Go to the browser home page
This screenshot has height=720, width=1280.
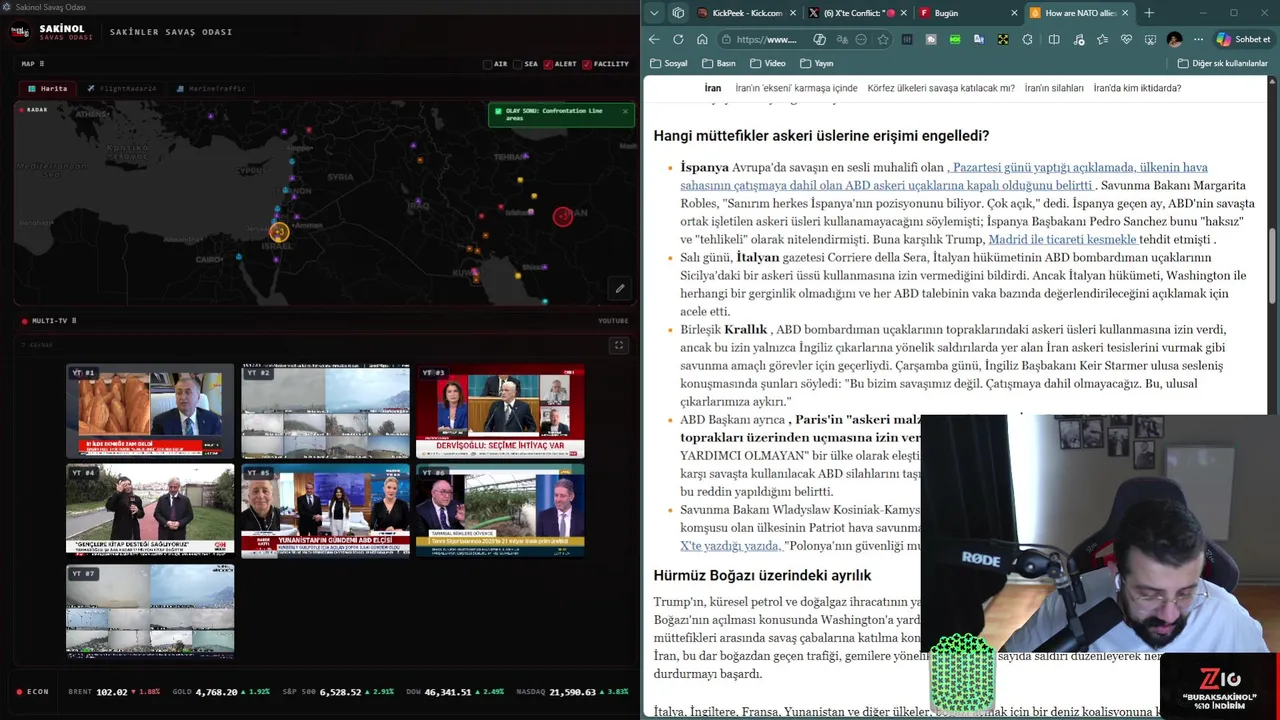click(x=702, y=40)
